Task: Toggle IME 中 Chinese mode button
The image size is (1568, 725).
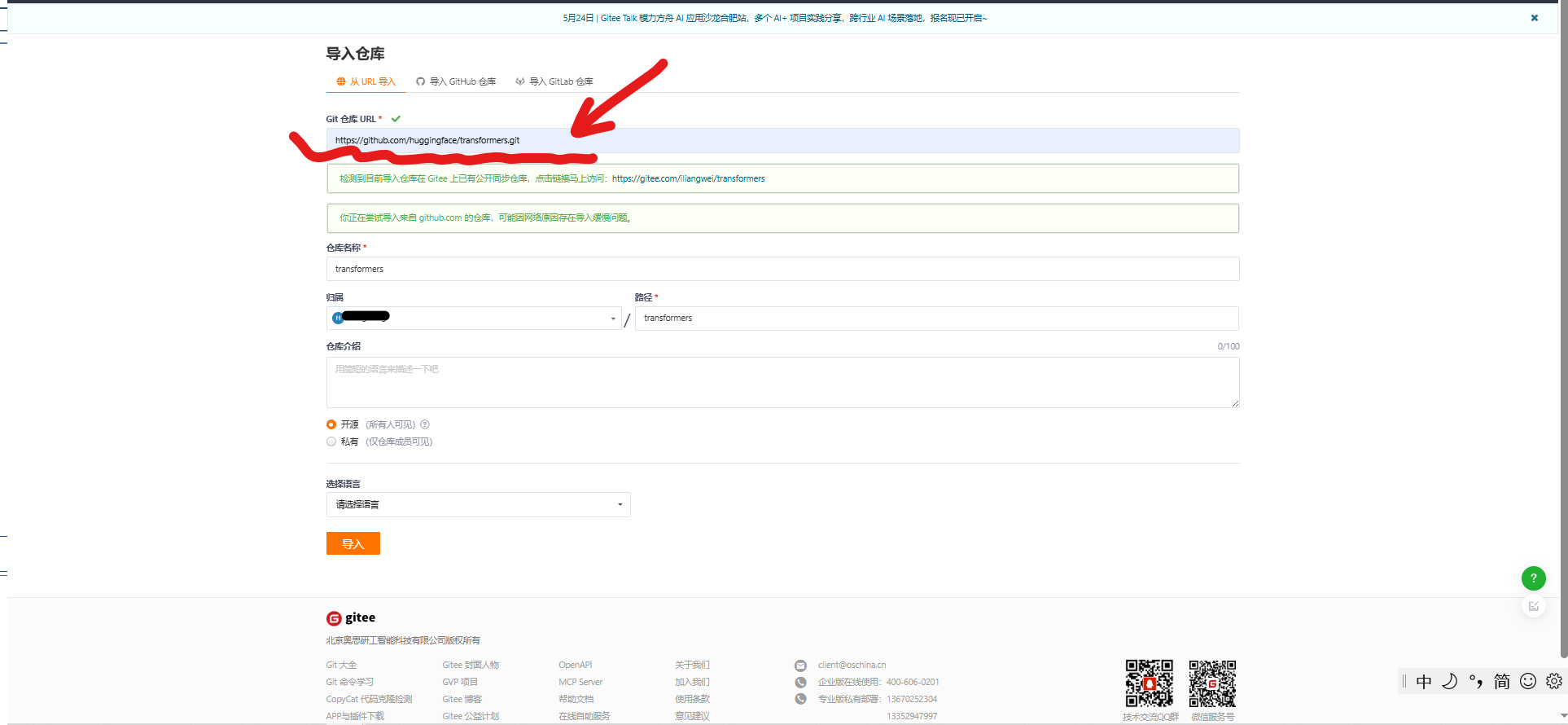Action: pos(1424,682)
